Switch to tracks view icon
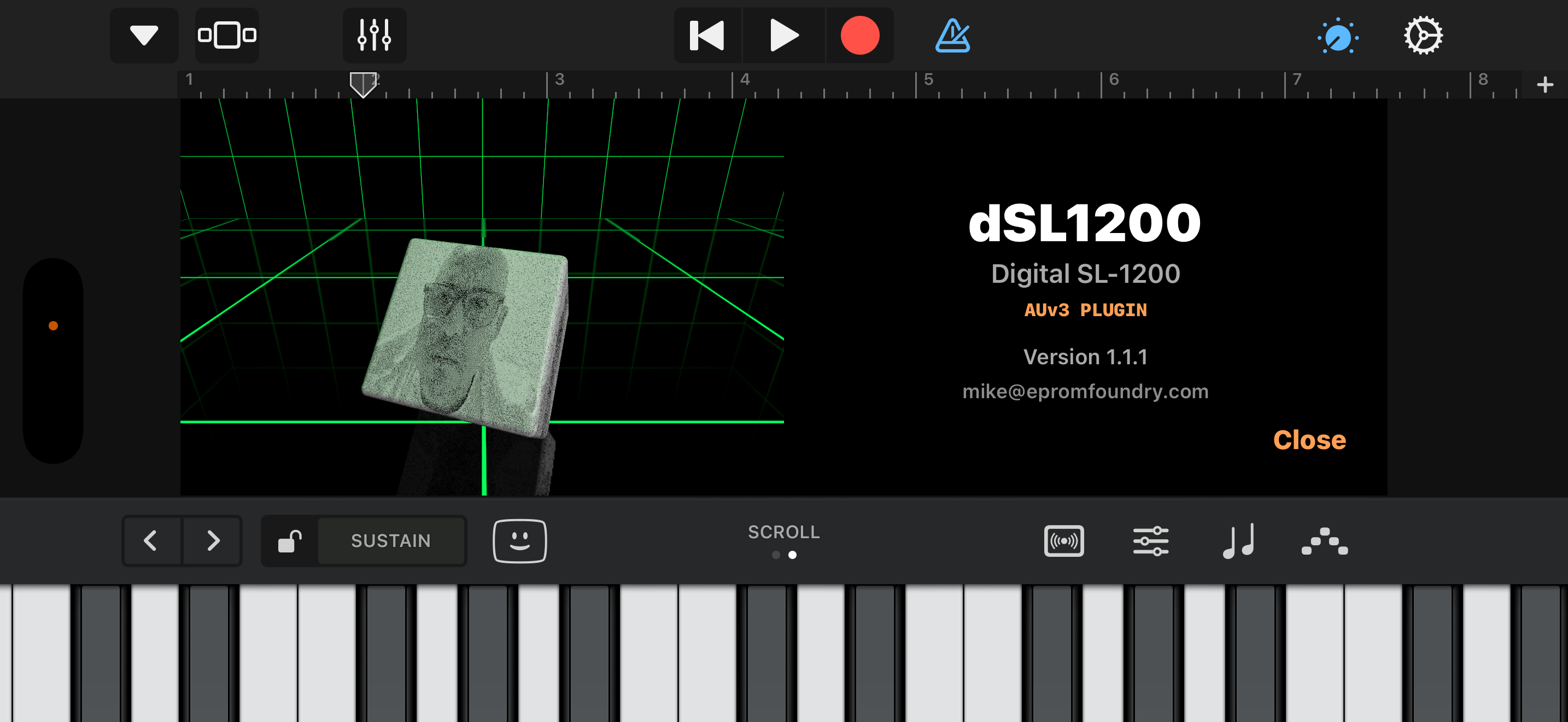This screenshot has width=1568, height=722. (227, 36)
